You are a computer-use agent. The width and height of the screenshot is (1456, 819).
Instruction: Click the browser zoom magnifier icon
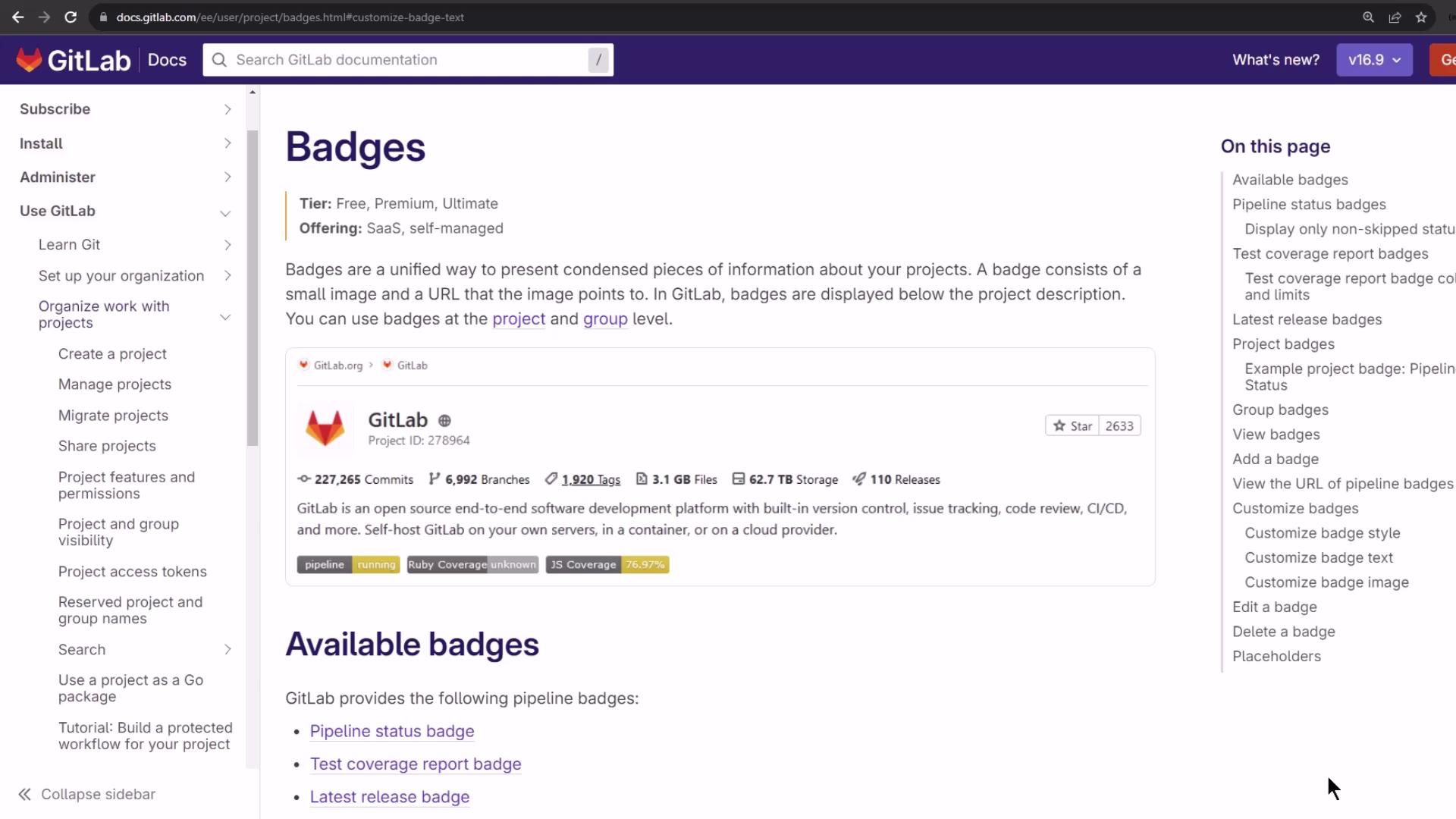tap(1368, 17)
